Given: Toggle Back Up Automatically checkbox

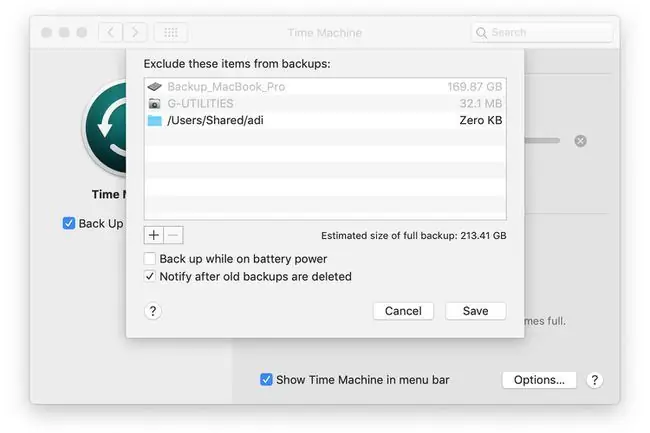Looking at the screenshot, I should click(x=69, y=223).
